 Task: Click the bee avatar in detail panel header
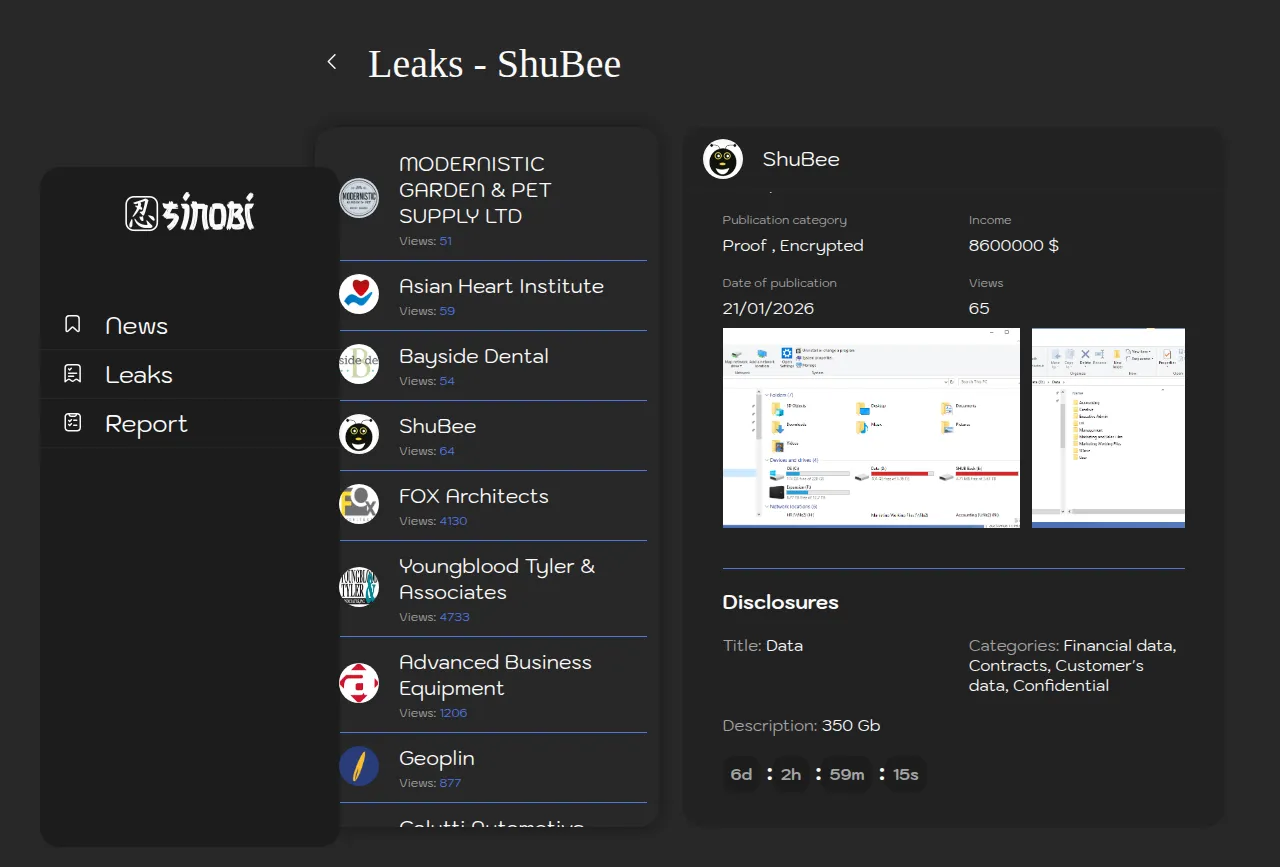(x=723, y=159)
